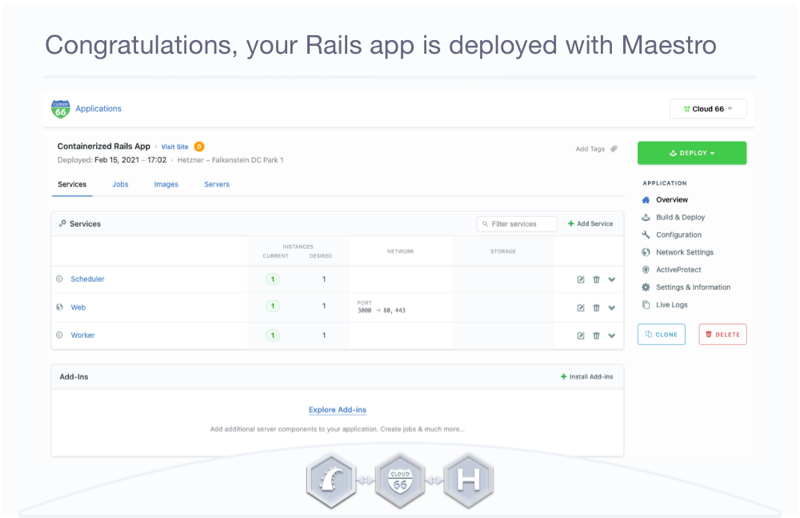Switch to the Jobs tab
The height and width of the screenshot is (518, 800).
tap(120, 184)
